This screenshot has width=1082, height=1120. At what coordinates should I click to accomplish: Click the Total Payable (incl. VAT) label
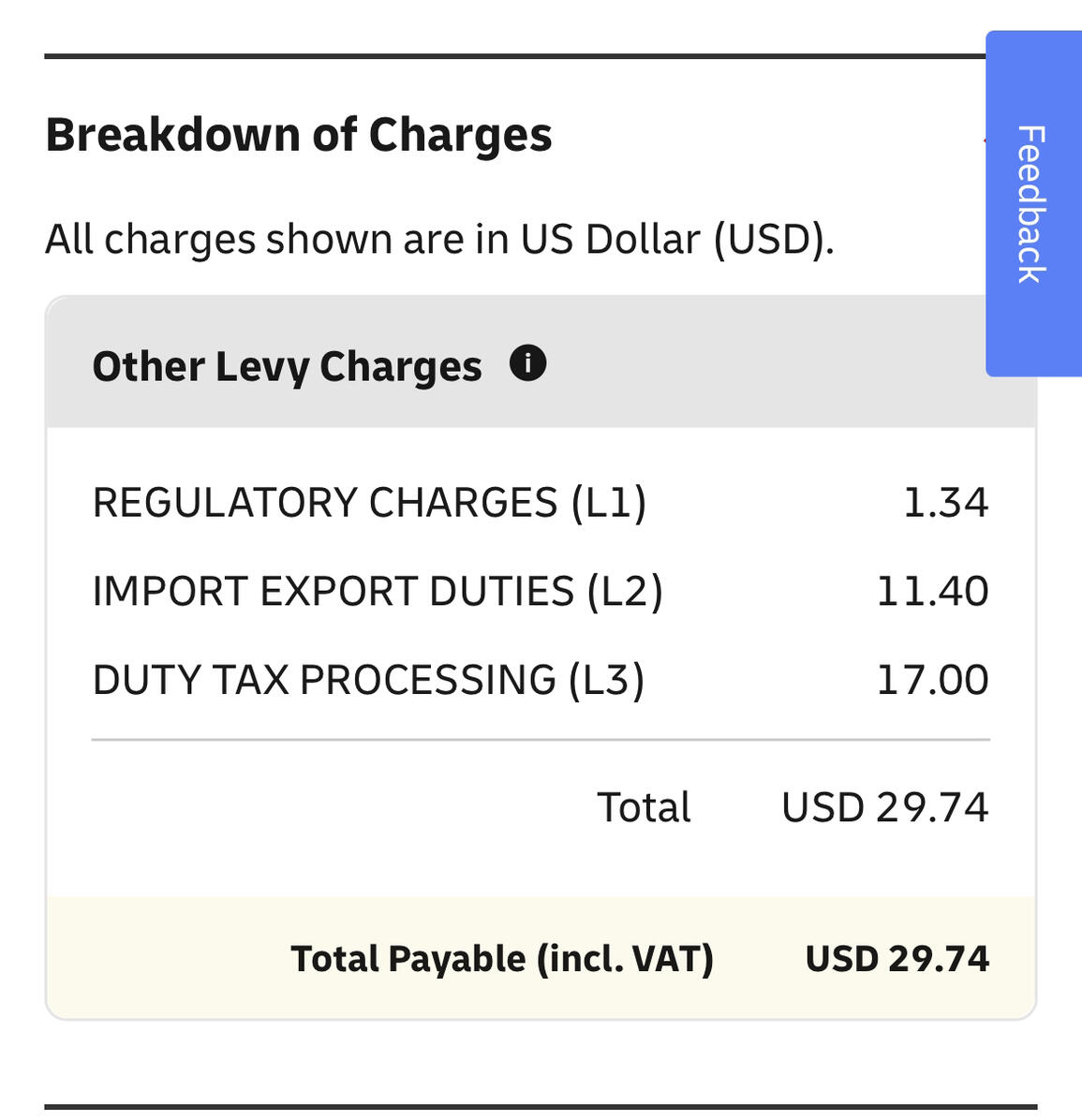pyautogui.click(x=502, y=959)
